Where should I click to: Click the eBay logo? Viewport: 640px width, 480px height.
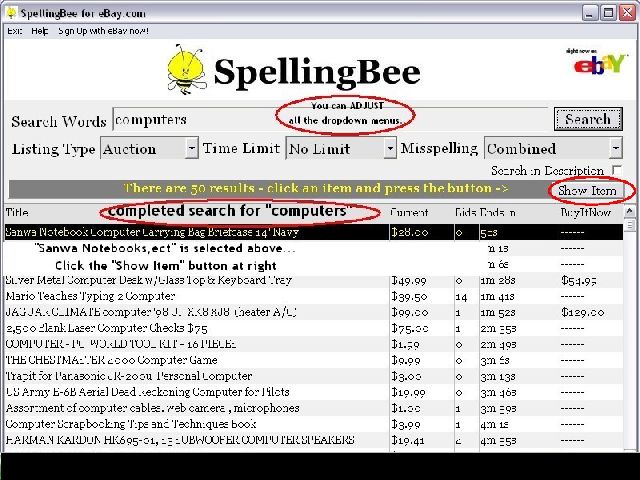599,63
